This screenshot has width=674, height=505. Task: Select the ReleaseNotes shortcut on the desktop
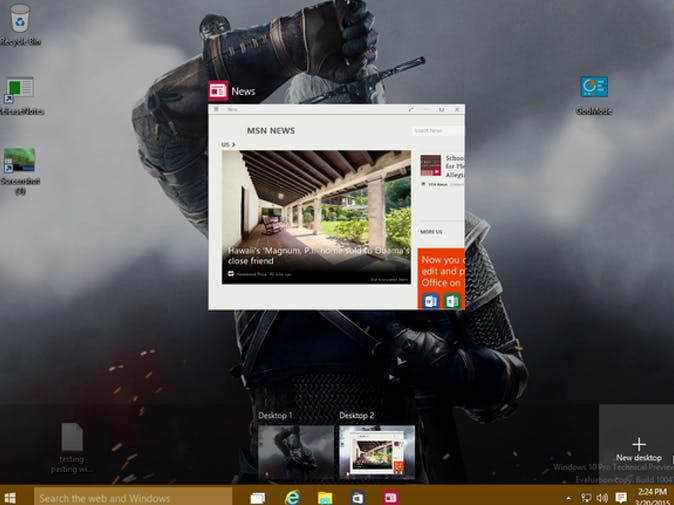[x=20, y=96]
